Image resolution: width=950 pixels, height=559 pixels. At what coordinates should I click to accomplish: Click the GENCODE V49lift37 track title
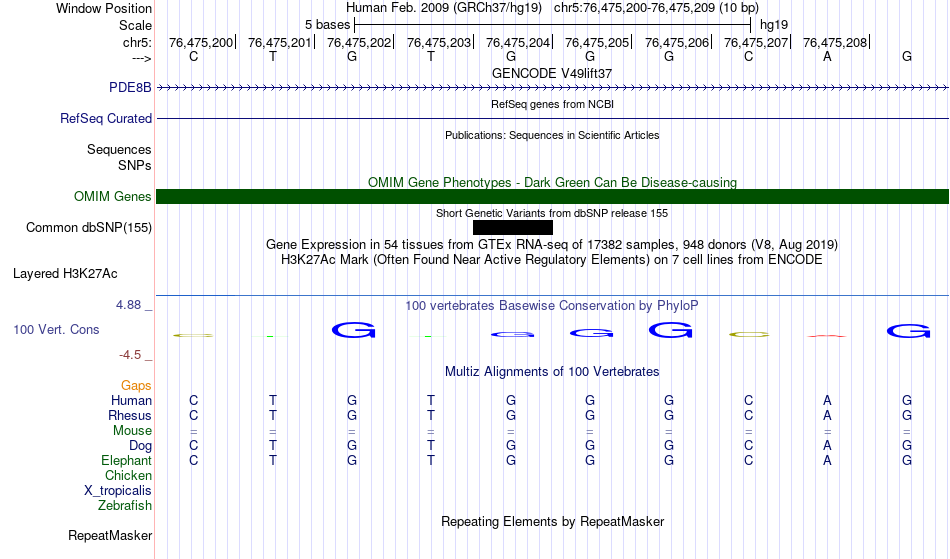[x=552, y=73]
